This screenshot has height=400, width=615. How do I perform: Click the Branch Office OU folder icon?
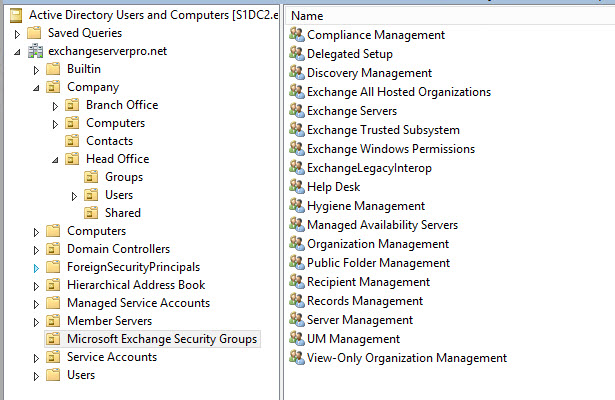(72, 105)
